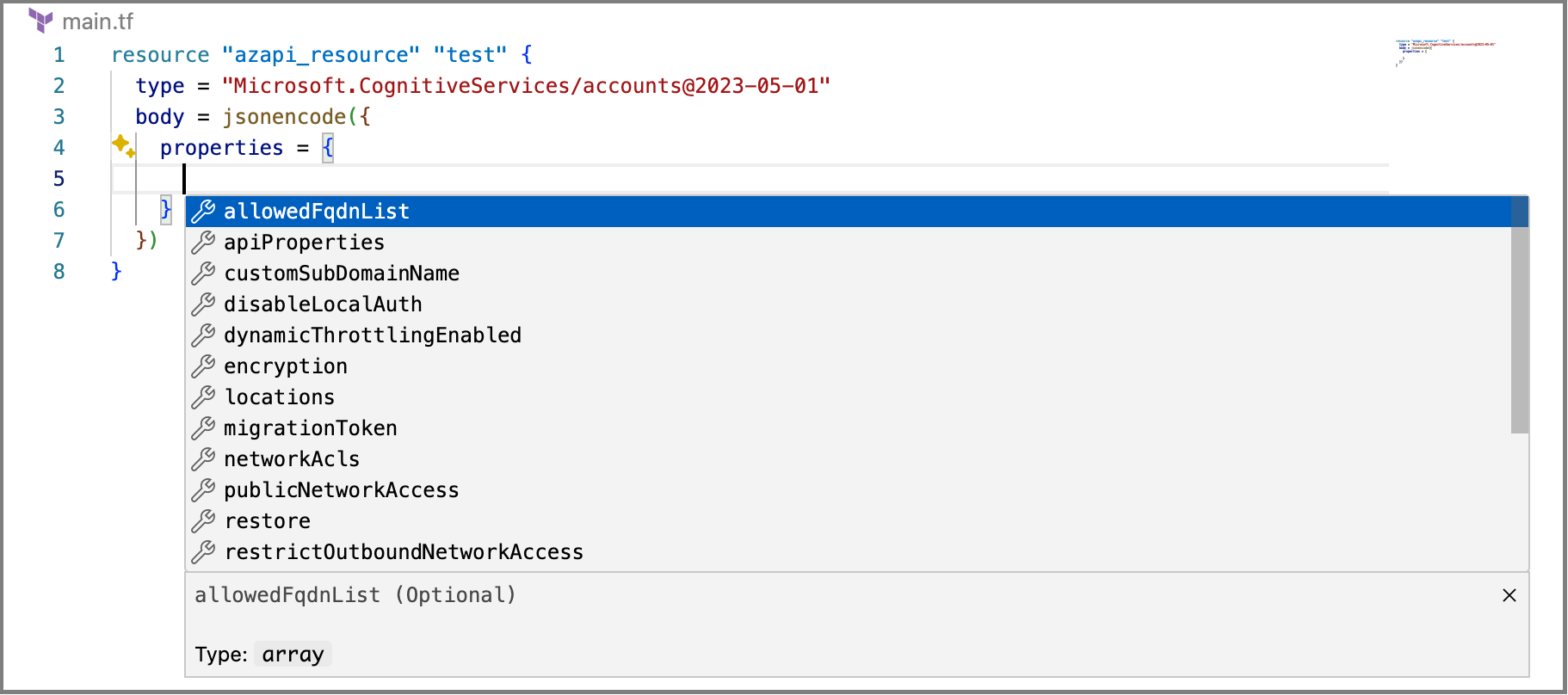1568x695 pixels.
Task: Click the Copilot sparkle icon on line 4
Action: tap(123, 146)
